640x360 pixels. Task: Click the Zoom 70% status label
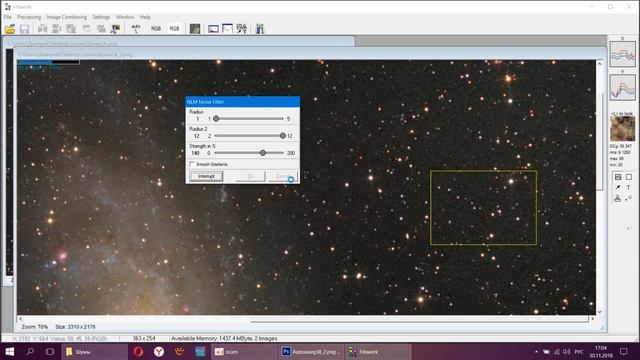pos(34,327)
